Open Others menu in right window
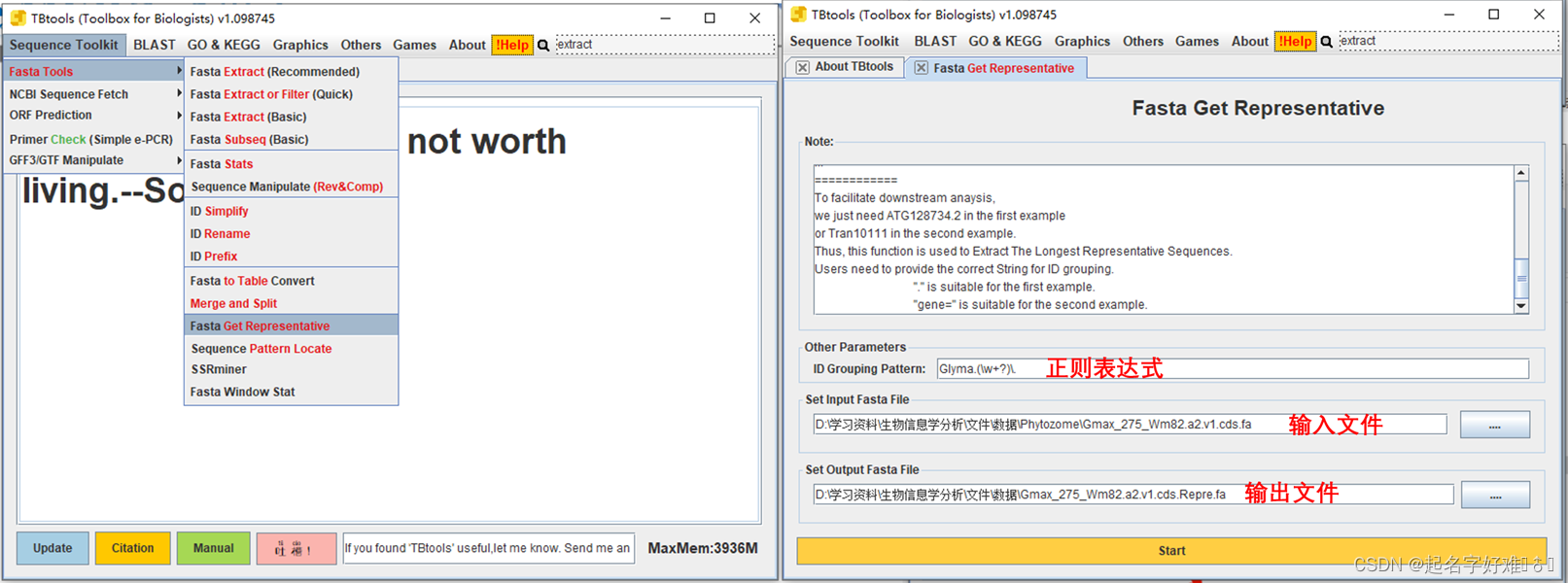 pyautogui.click(x=1143, y=41)
